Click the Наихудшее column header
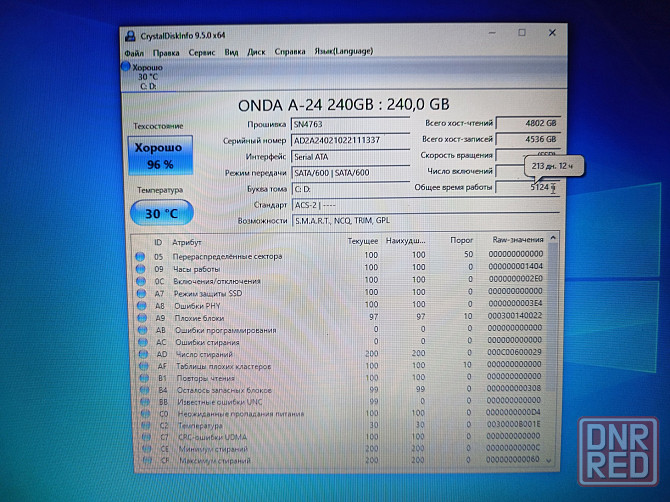Screen dimensions: 670x502 406,241
